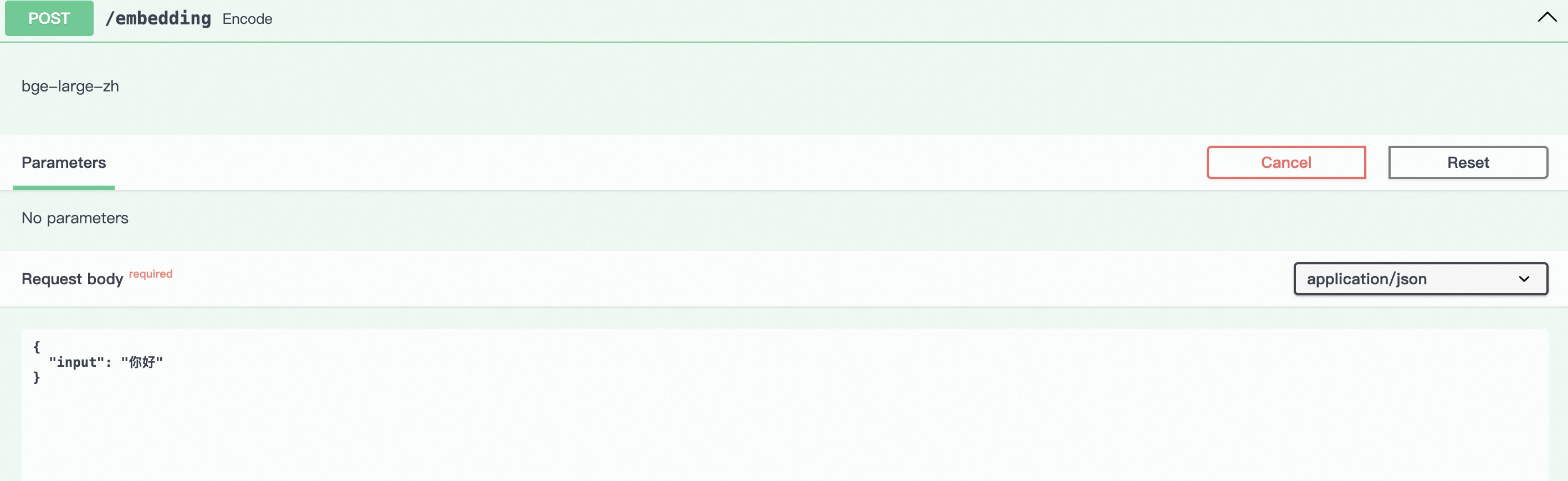Click the No parameters message
The image size is (1568, 481).
click(75, 218)
